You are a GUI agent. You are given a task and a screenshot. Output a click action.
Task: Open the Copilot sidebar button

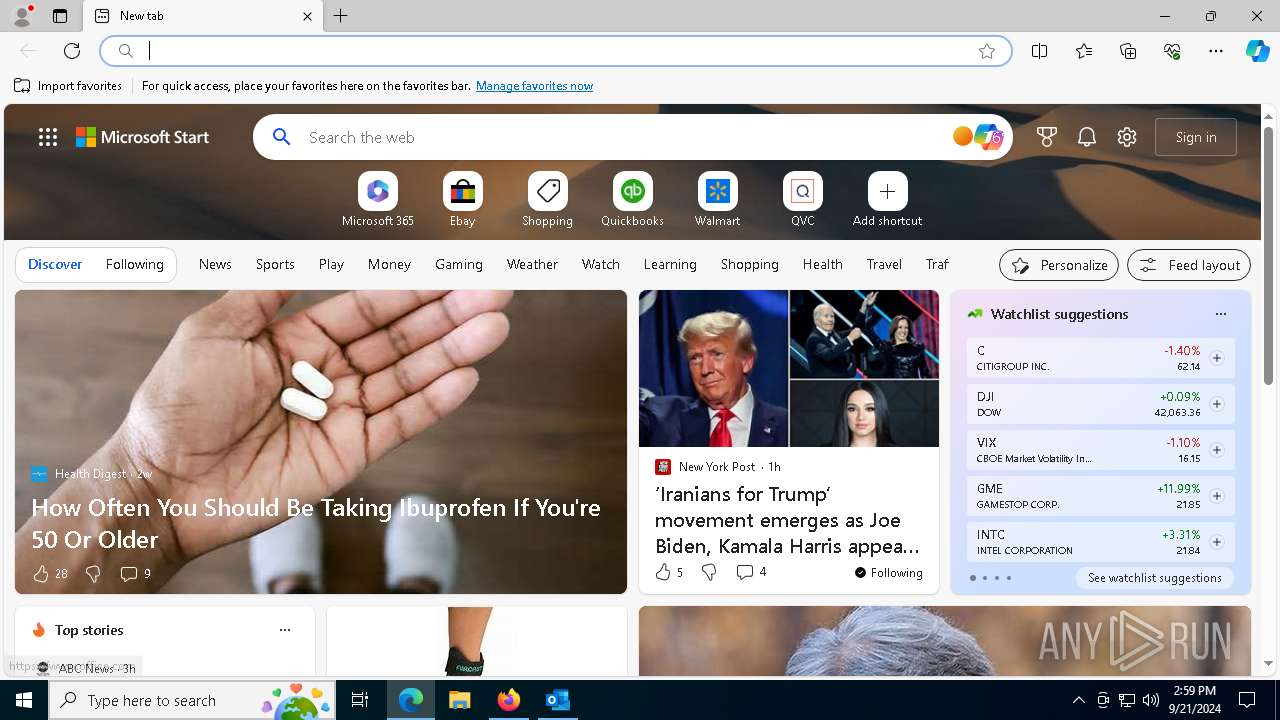click(1257, 51)
